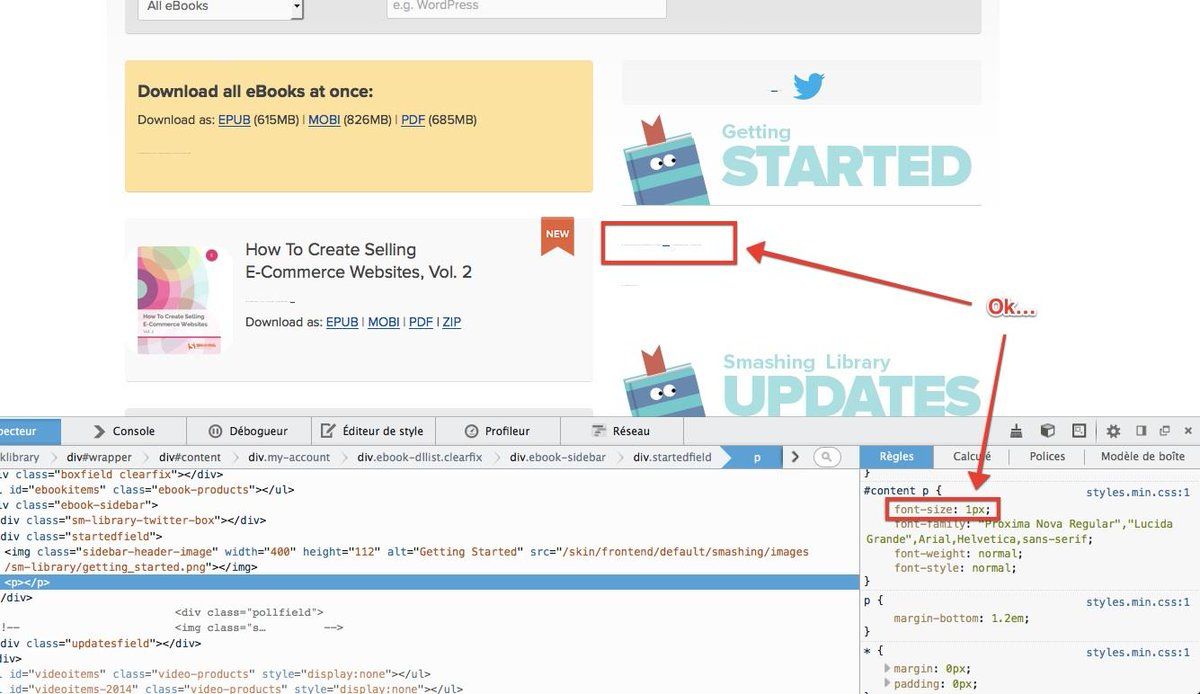Open the paintbrush highlight tool in devtools toolbar
The image size is (1200, 694).
coord(1016,431)
